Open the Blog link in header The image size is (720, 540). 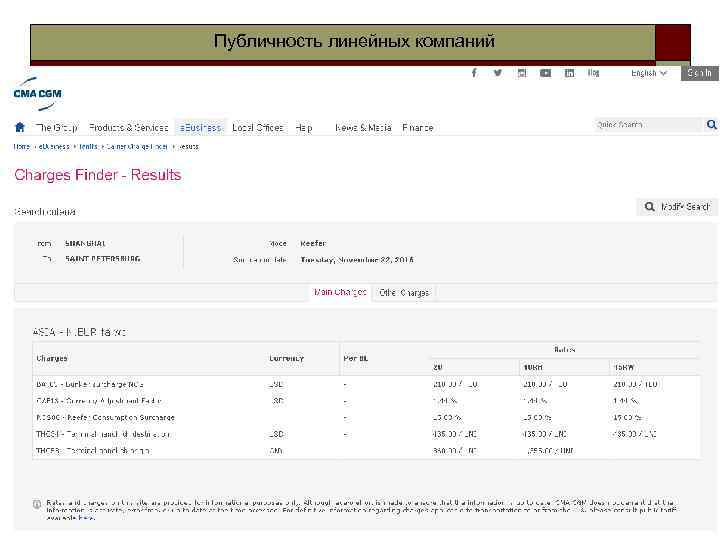click(x=593, y=73)
